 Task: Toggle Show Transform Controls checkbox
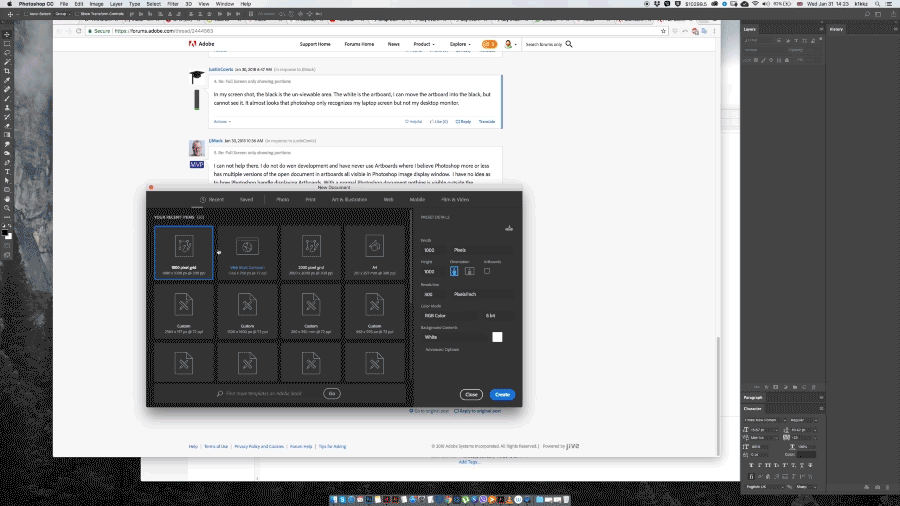(77, 14)
